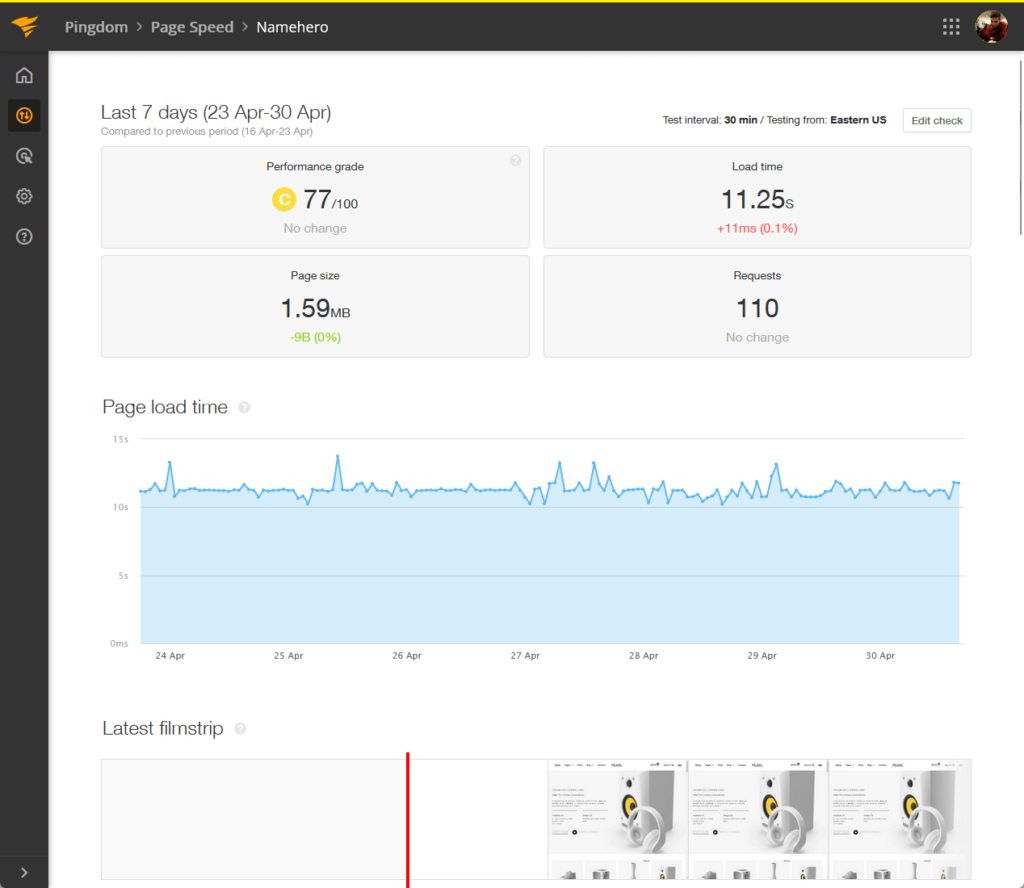1024x888 pixels.
Task: Click the Eastern US testing location text
Action: (x=857, y=120)
